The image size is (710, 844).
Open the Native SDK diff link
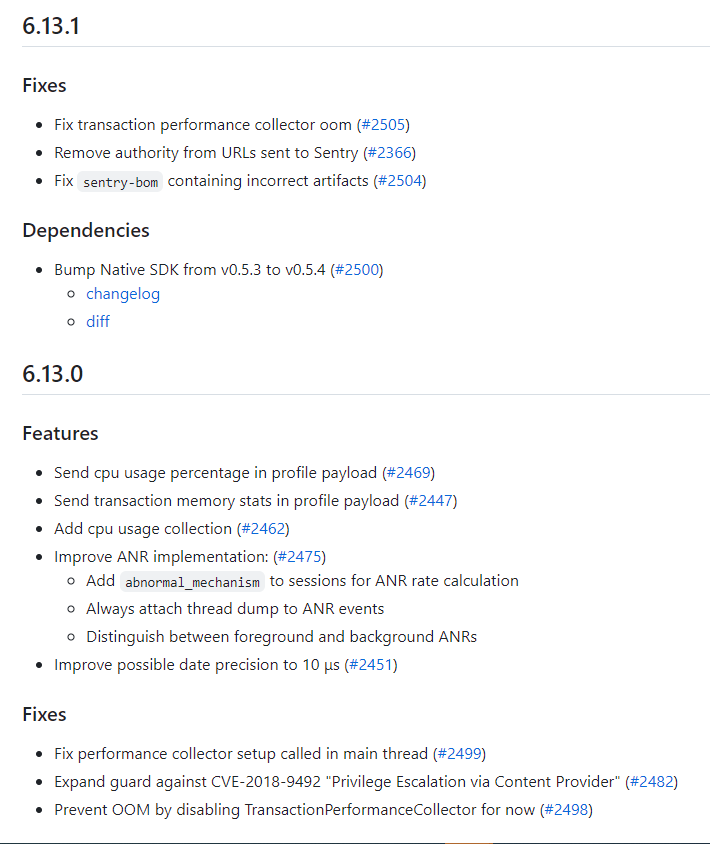click(98, 322)
